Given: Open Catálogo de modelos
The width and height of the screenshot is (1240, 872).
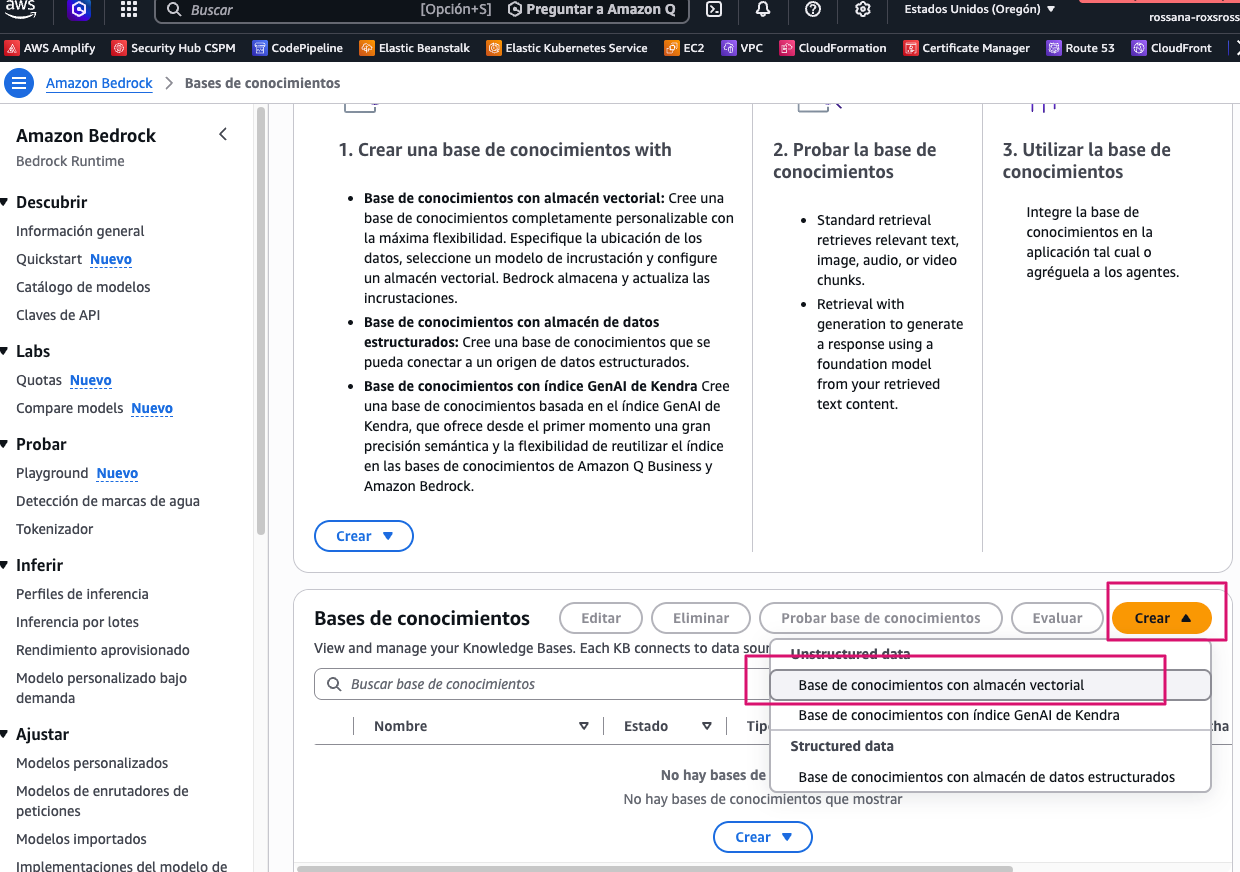Looking at the screenshot, I should pos(83,287).
